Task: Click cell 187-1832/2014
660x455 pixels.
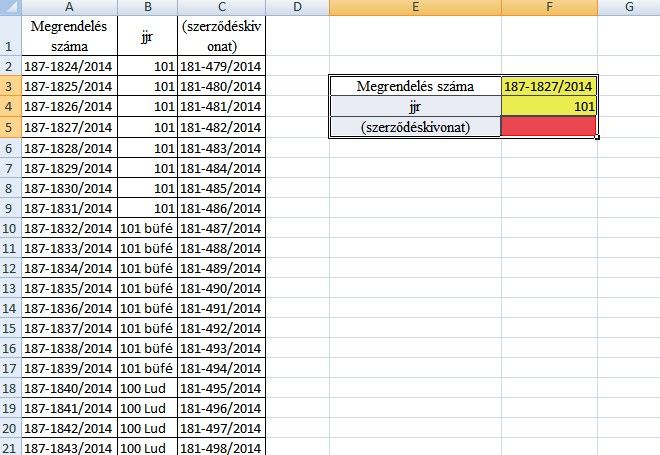Action: [69, 228]
